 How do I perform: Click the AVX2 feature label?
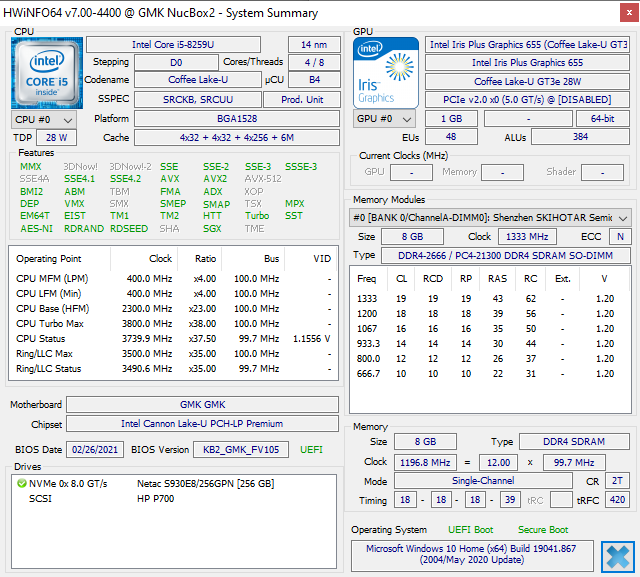click(215, 179)
